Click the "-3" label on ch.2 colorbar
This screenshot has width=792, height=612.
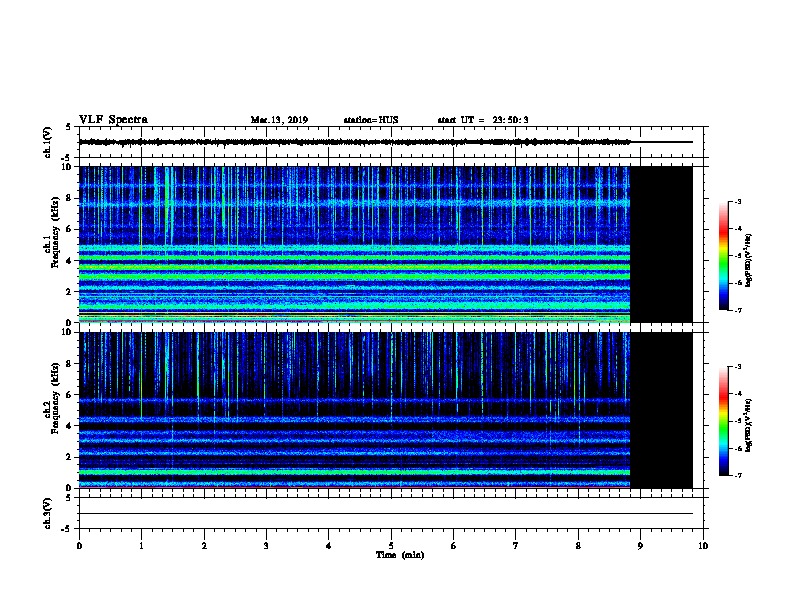coord(738,367)
